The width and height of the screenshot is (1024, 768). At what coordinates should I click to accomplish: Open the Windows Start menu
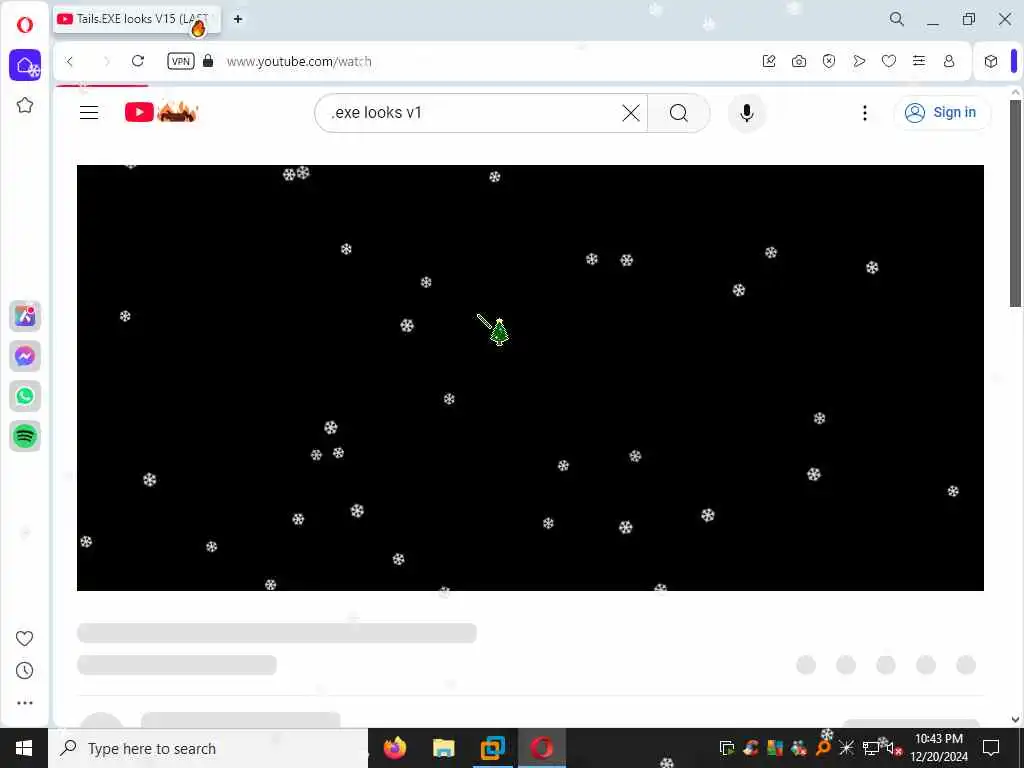tap(24, 748)
